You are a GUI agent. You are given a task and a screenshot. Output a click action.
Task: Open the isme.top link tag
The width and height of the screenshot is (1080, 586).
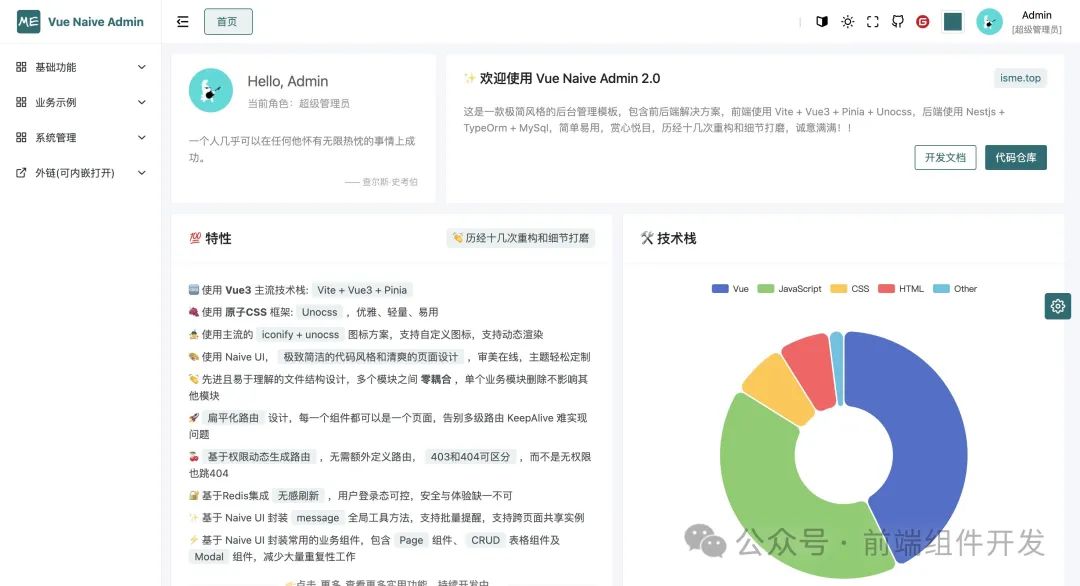pos(1020,78)
